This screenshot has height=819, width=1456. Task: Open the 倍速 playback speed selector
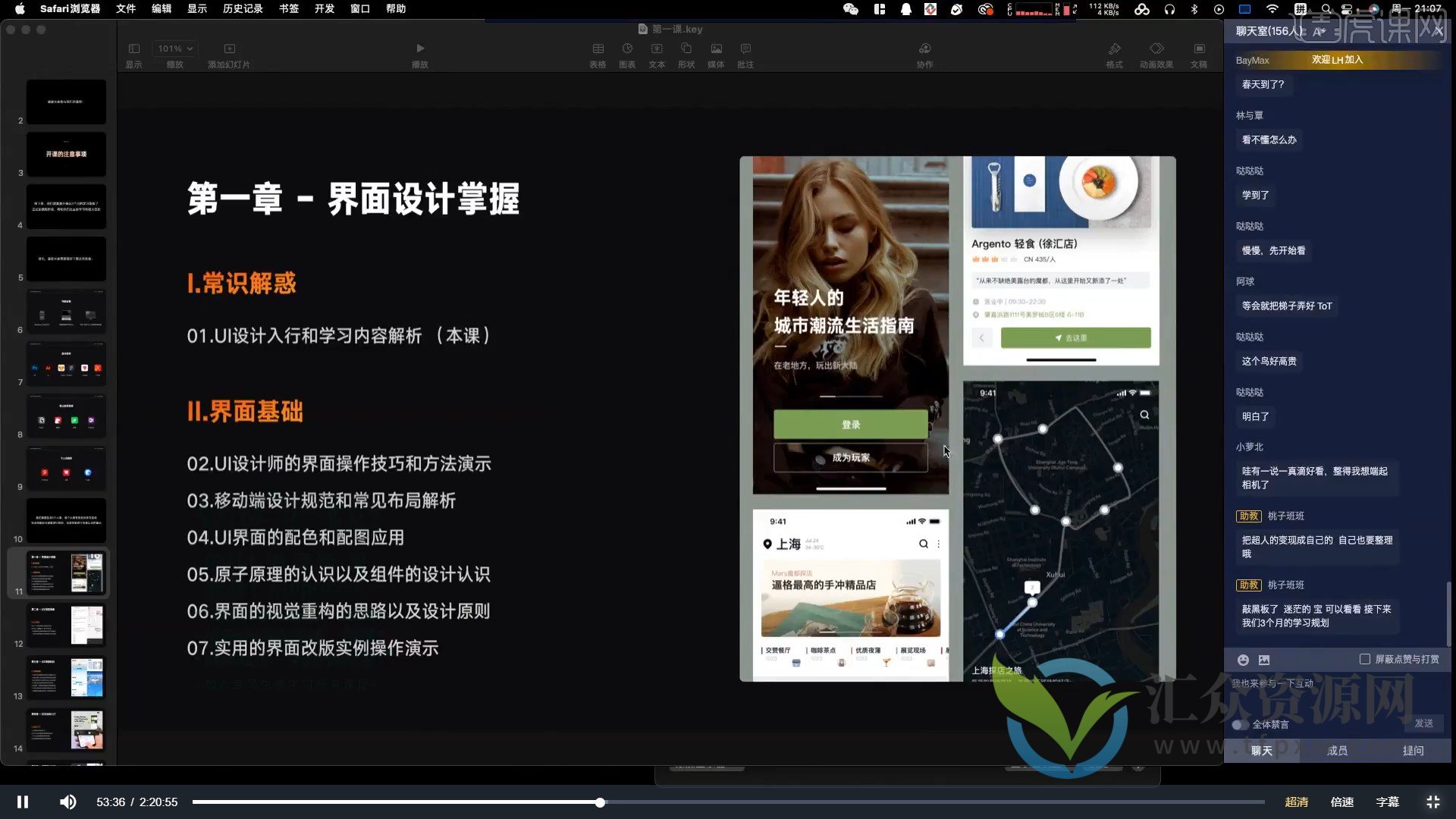coord(1341,801)
